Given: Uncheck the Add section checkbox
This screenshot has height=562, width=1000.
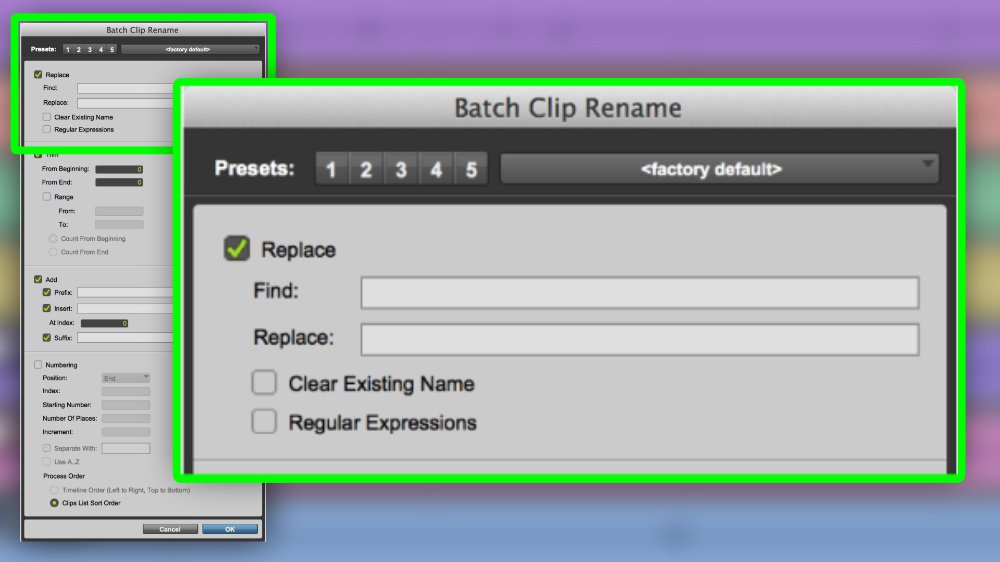Looking at the screenshot, I should coord(38,279).
